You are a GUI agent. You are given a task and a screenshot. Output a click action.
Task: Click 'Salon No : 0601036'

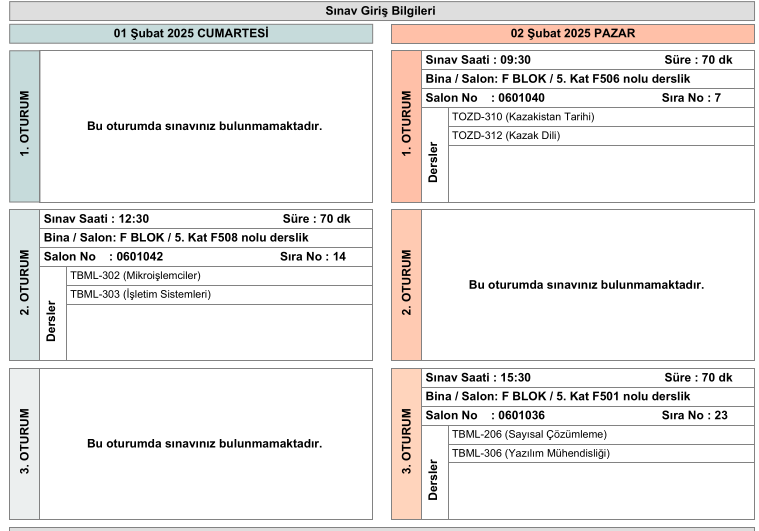click(485, 415)
